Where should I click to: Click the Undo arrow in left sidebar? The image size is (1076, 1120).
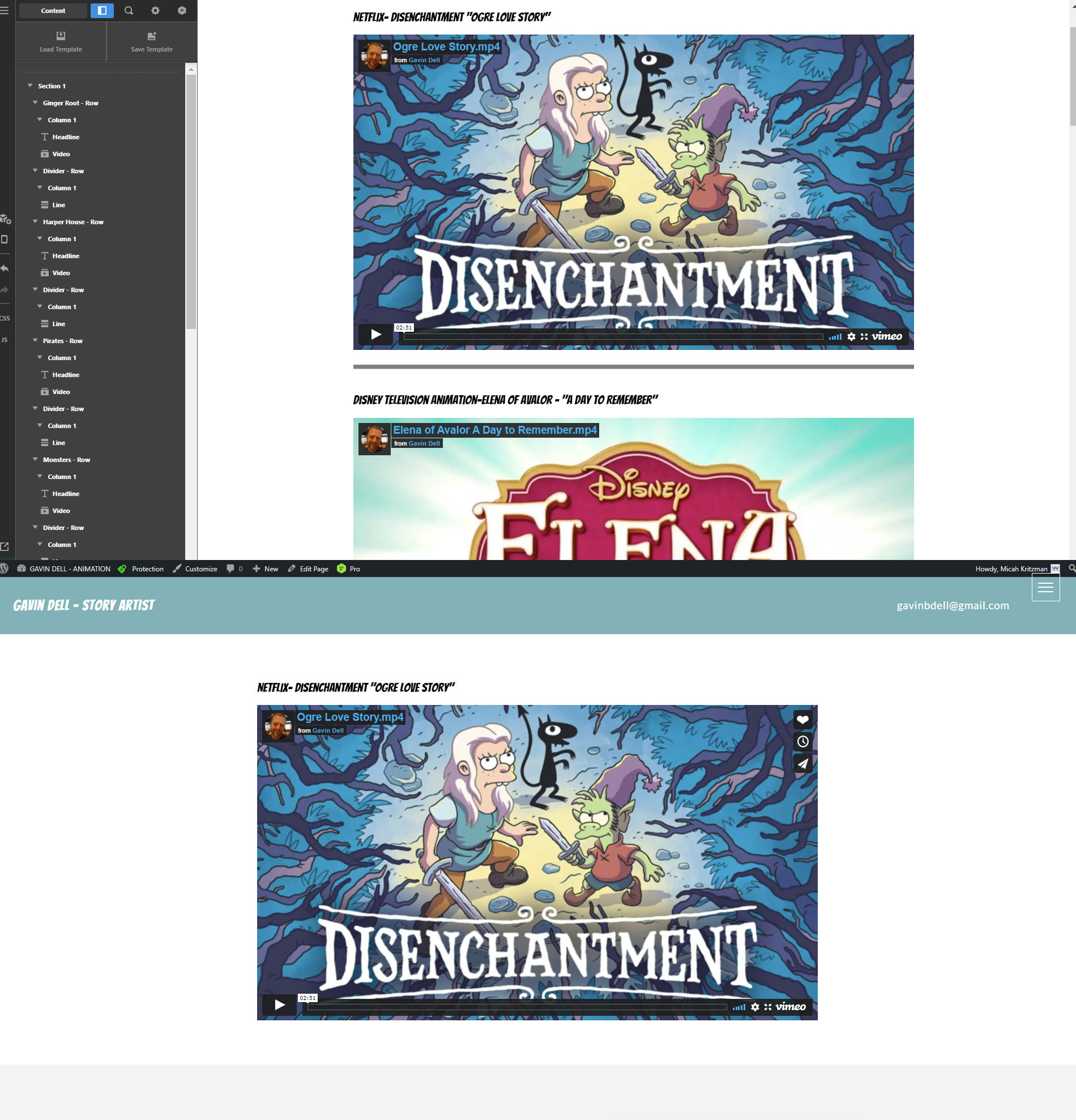5,268
